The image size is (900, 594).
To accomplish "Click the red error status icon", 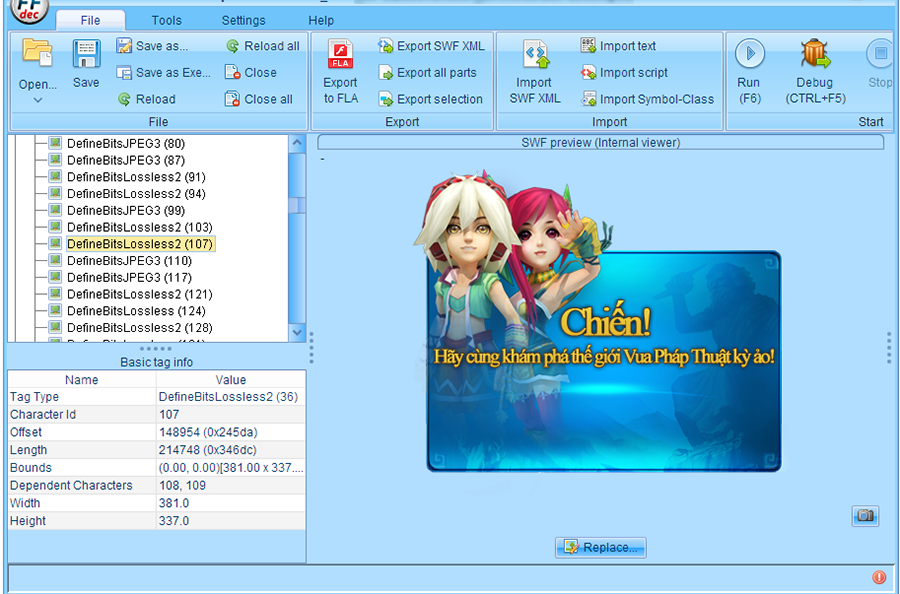I will (x=879, y=577).
